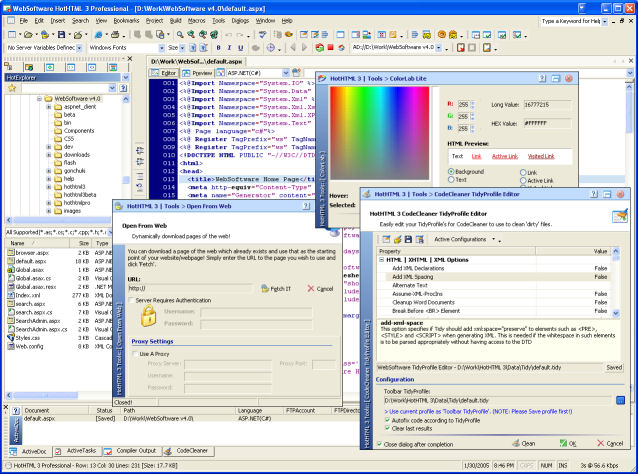The image size is (638, 474).
Task: Open the No Server Variables Defined dropdown
Action: [79, 48]
